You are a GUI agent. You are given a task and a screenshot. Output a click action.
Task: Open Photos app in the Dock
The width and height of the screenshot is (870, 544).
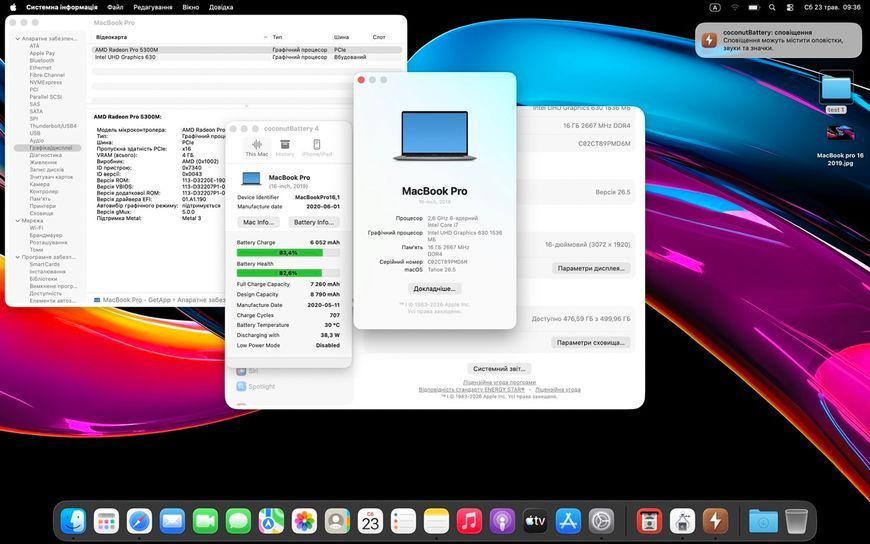click(304, 521)
